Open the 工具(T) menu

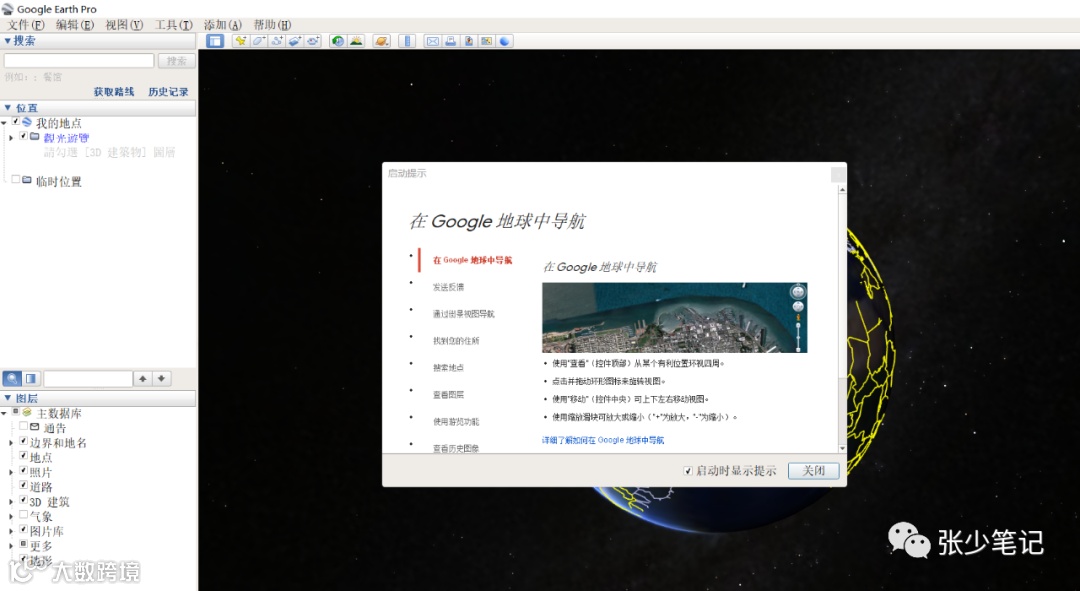(174, 25)
